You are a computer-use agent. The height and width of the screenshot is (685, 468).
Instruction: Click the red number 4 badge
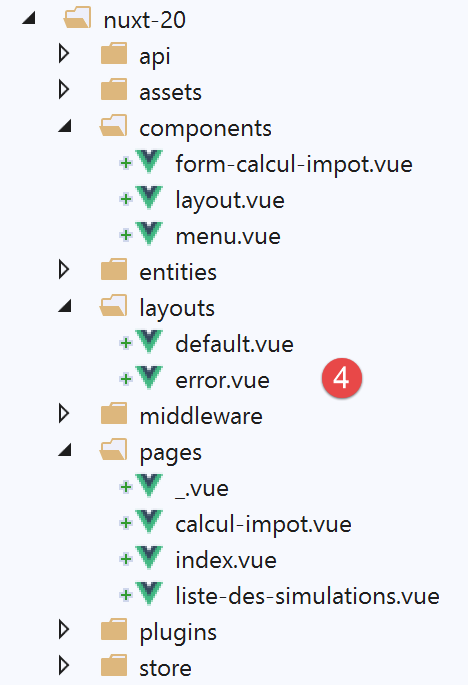click(x=342, y=378)
